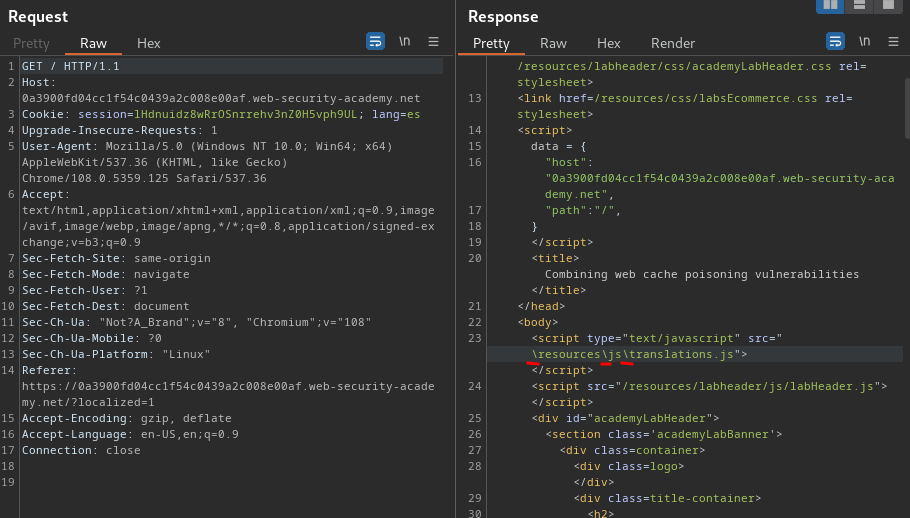This screenshot has height=518, width=910.
Task: Click the 'Upgrade-Insecure-Requests: 1' header
Action: 120,131
